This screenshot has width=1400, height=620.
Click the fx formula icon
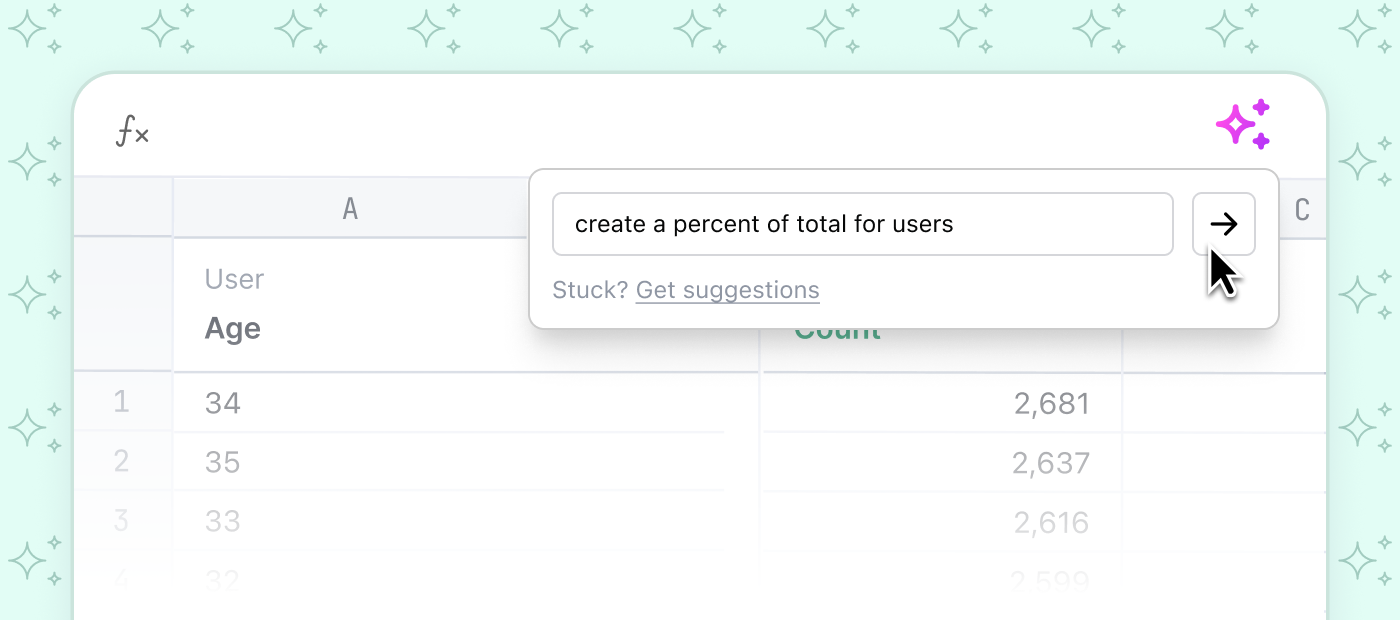132,131
